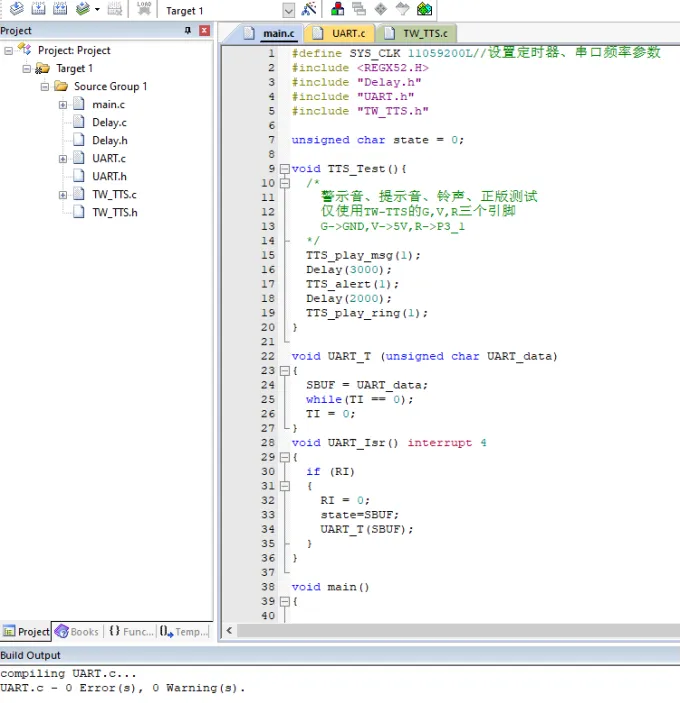Click the horizontal scrollbar left arrow
The width and height of the screenshot is (681, 703).
coord(229,631)
